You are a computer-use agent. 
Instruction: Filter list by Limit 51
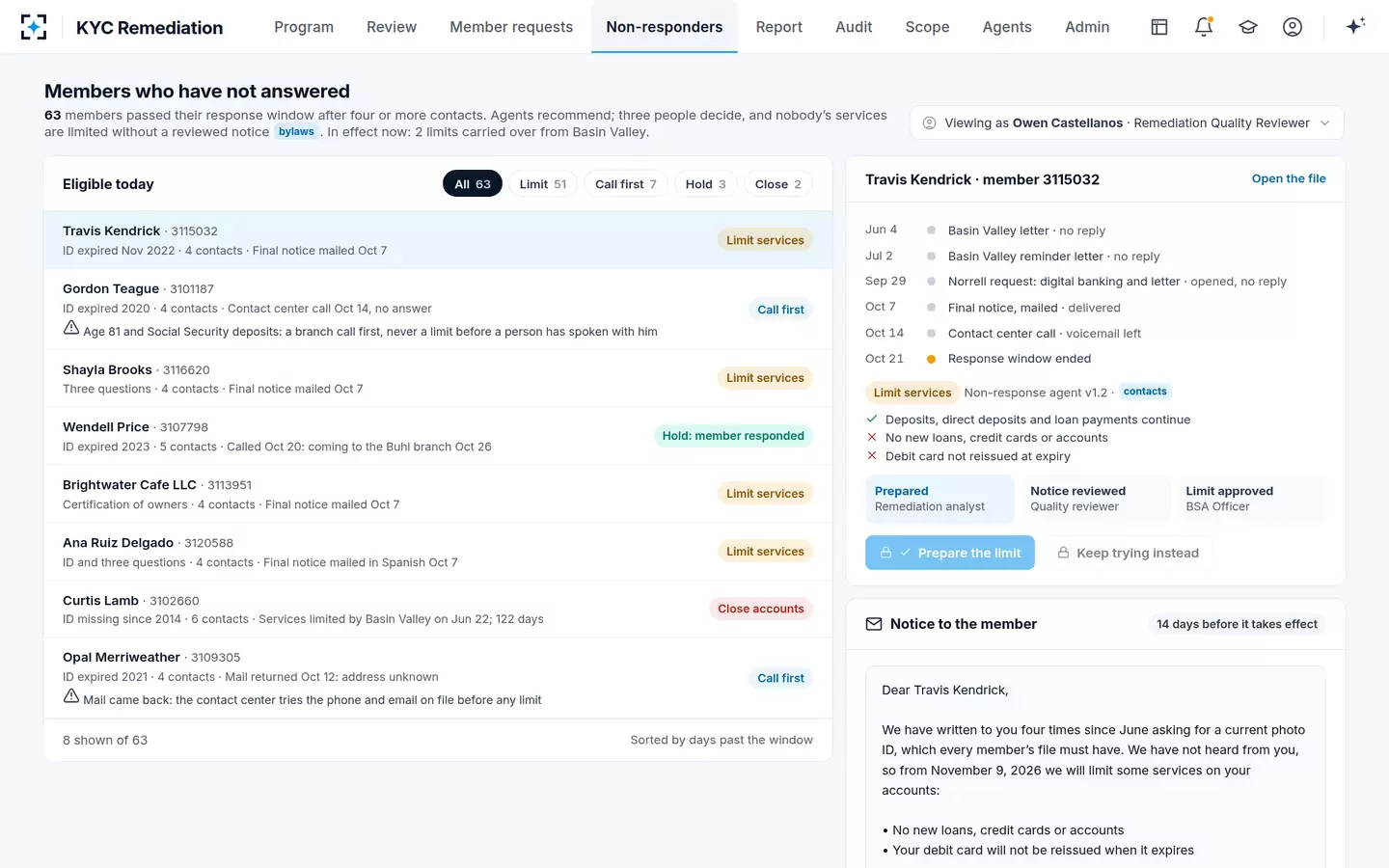click(x=543, y=183)
